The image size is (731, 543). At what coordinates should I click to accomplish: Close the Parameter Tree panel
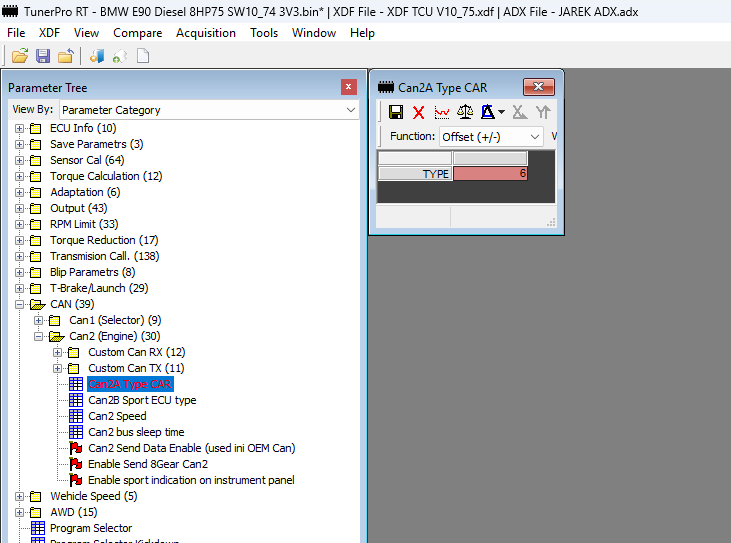click(x=348, y=87)
